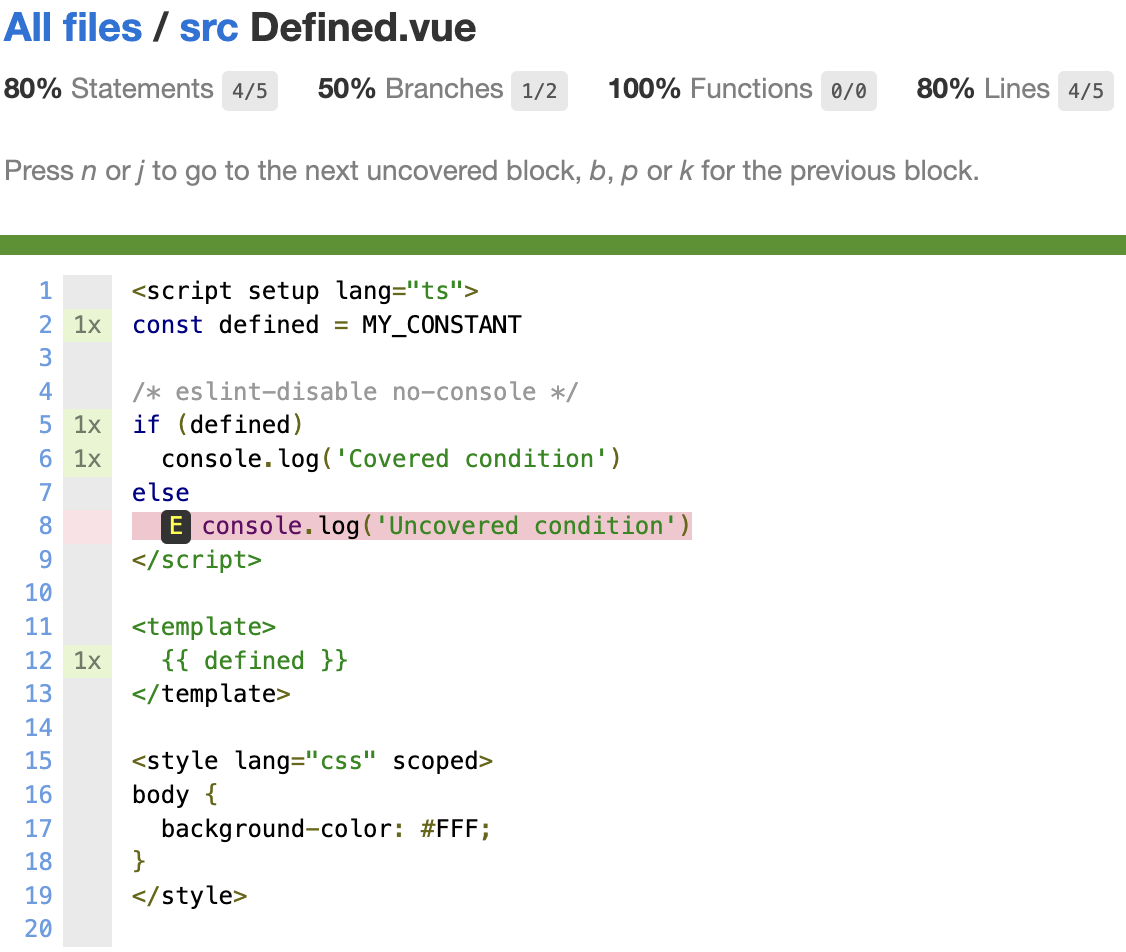
Task: Click the 1/2 branches fraction badge
Action: point(539,90)
